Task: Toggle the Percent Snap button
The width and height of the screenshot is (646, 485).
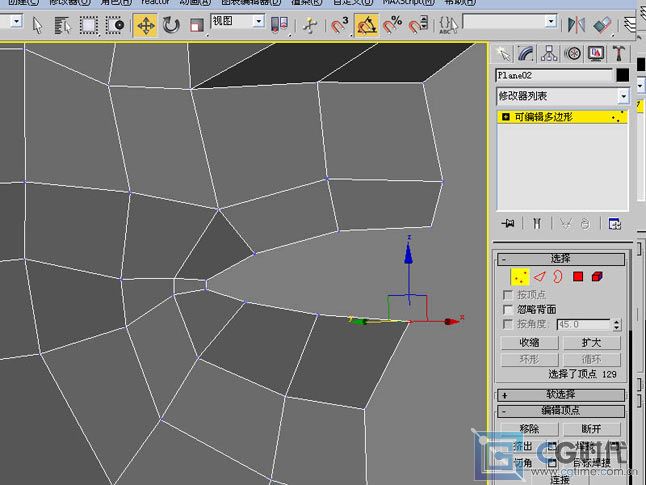Action: 392,25
